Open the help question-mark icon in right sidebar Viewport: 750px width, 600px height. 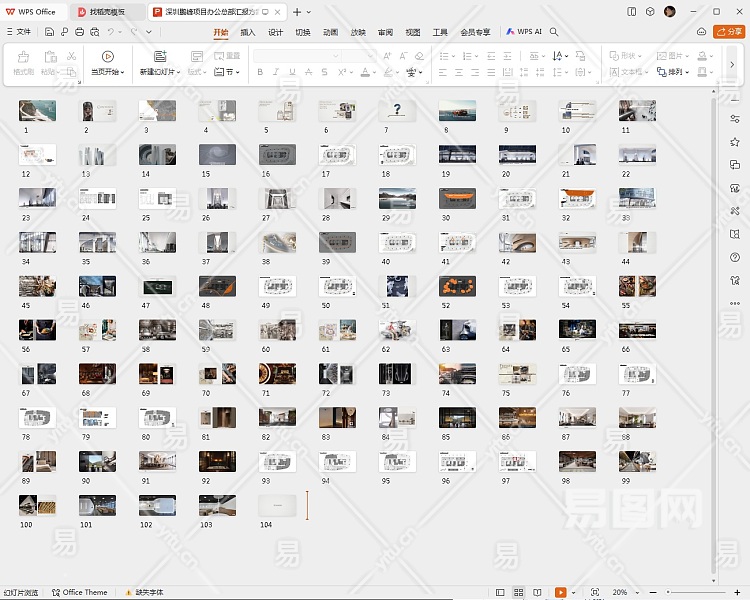(735, 257)
